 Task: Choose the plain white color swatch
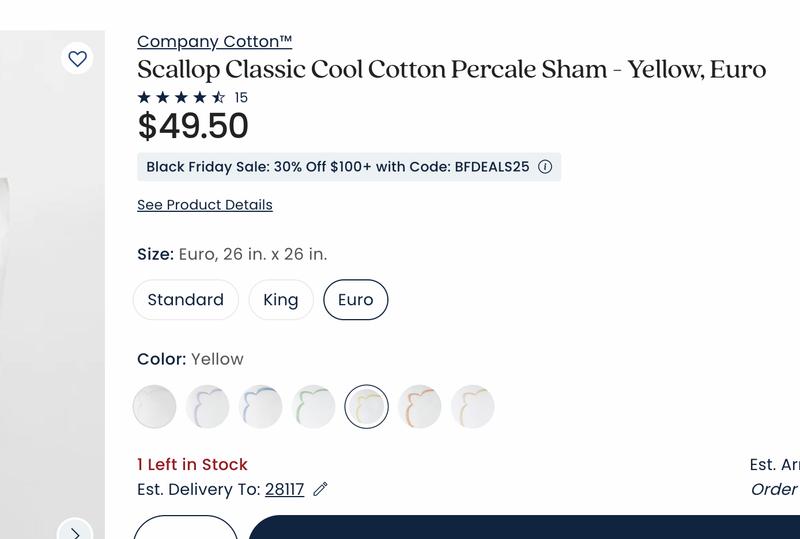pos(155,407)
